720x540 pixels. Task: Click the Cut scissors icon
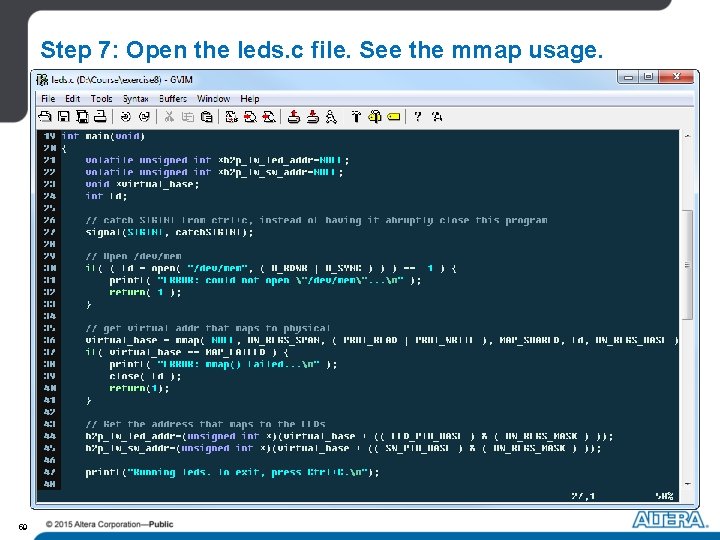point(169,117)
